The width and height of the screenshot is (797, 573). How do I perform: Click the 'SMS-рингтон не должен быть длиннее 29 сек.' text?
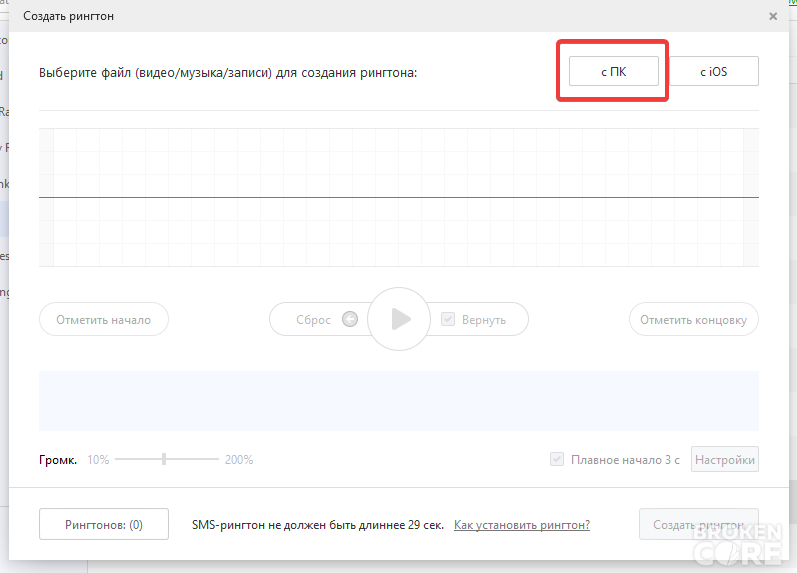point(318,525)
